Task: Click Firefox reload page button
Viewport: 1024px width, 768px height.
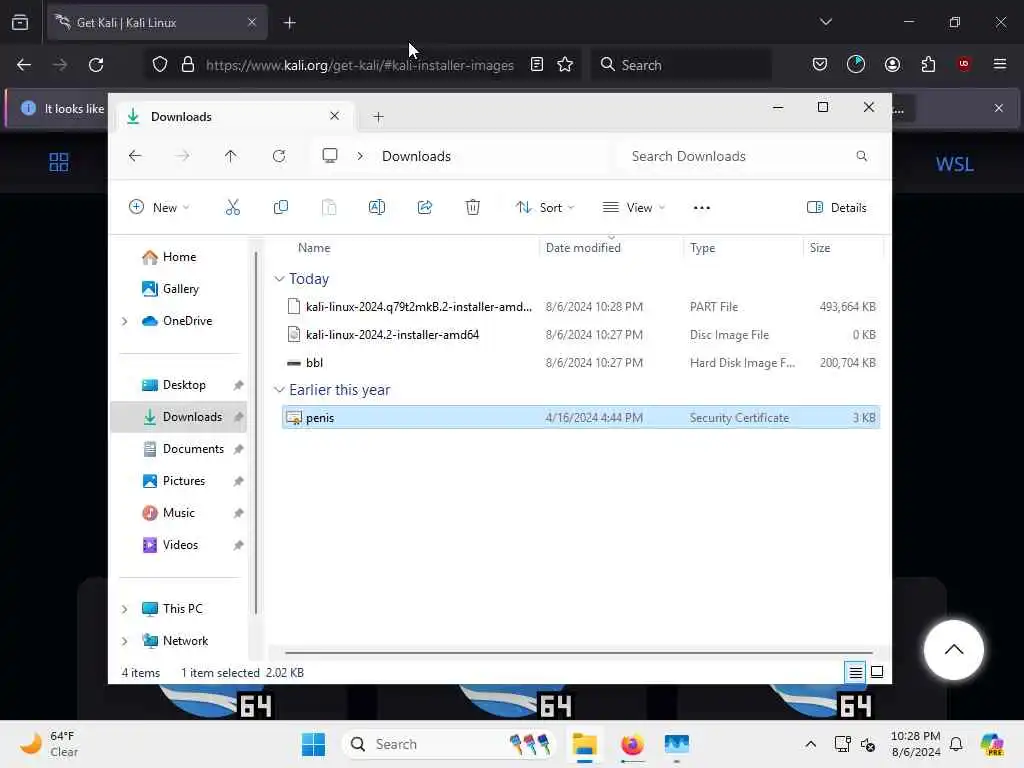Action: click(96, 65)
